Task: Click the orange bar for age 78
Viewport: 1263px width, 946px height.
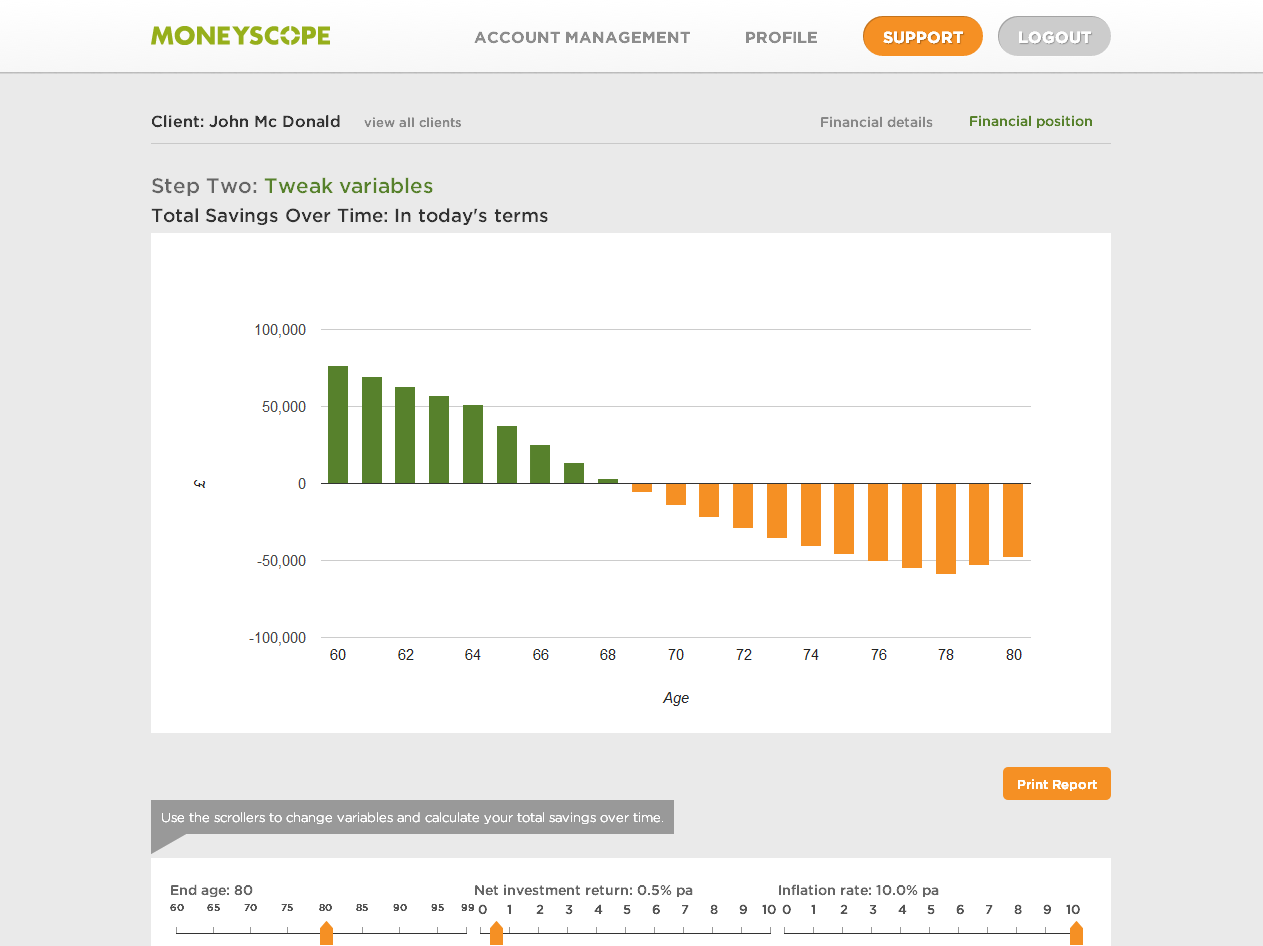Action: tap(946, 528)
